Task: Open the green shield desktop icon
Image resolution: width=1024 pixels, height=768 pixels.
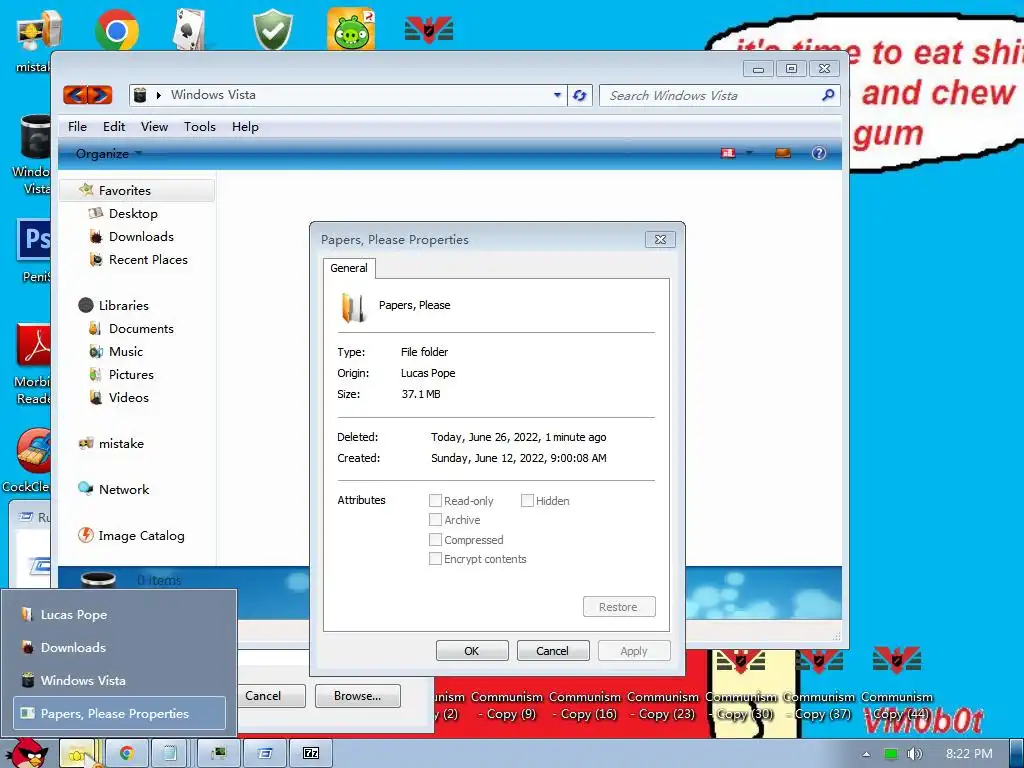Action: click(x=272, y=29)
